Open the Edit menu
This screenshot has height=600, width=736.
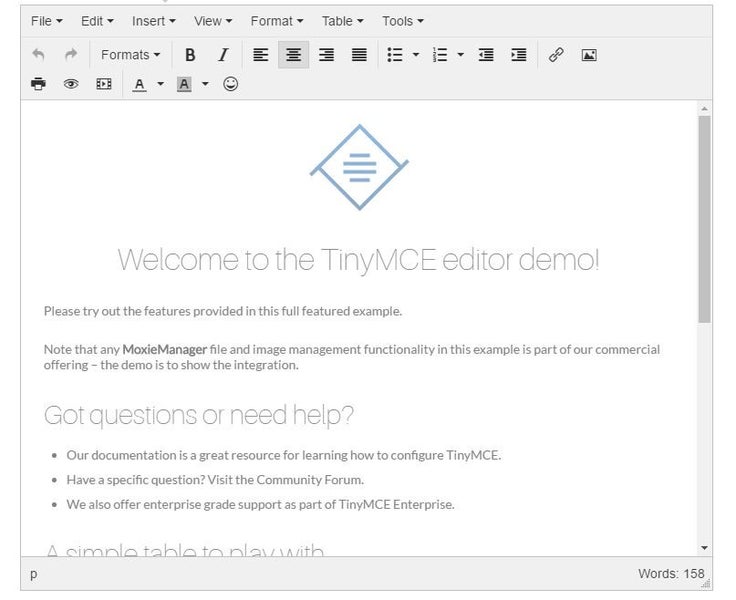click(x=97, y=21)
